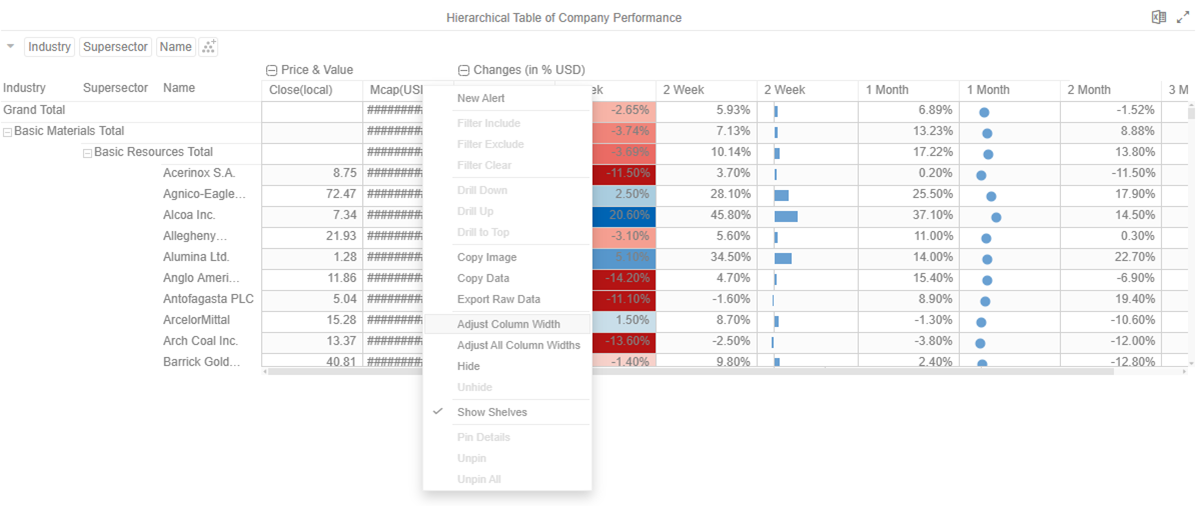The image size is (1198, 506).
Task: Select Copy Data menu entry
Action: click(482, 278)
